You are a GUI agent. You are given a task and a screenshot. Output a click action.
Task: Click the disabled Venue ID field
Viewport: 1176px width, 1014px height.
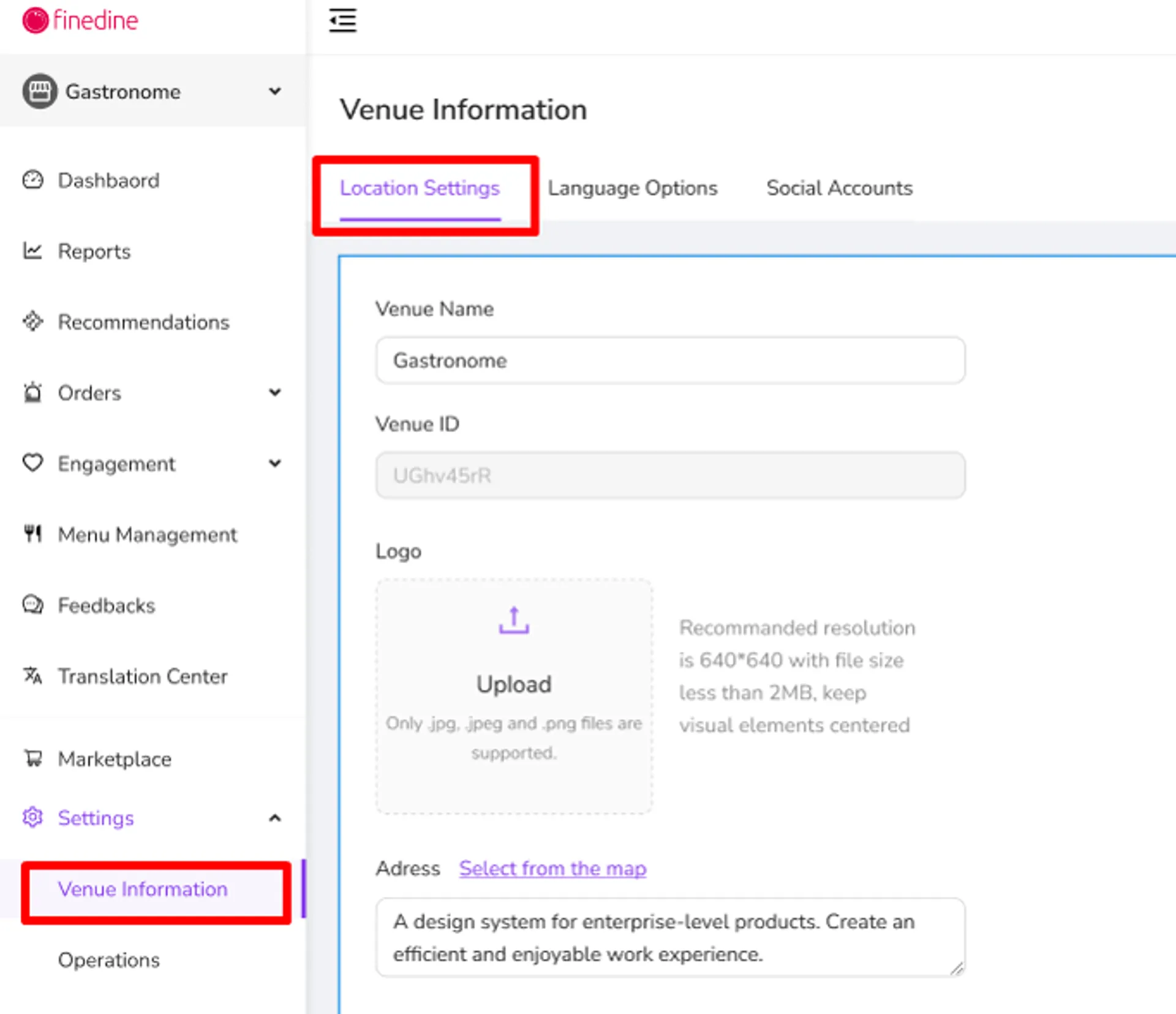tap(671, 475)
